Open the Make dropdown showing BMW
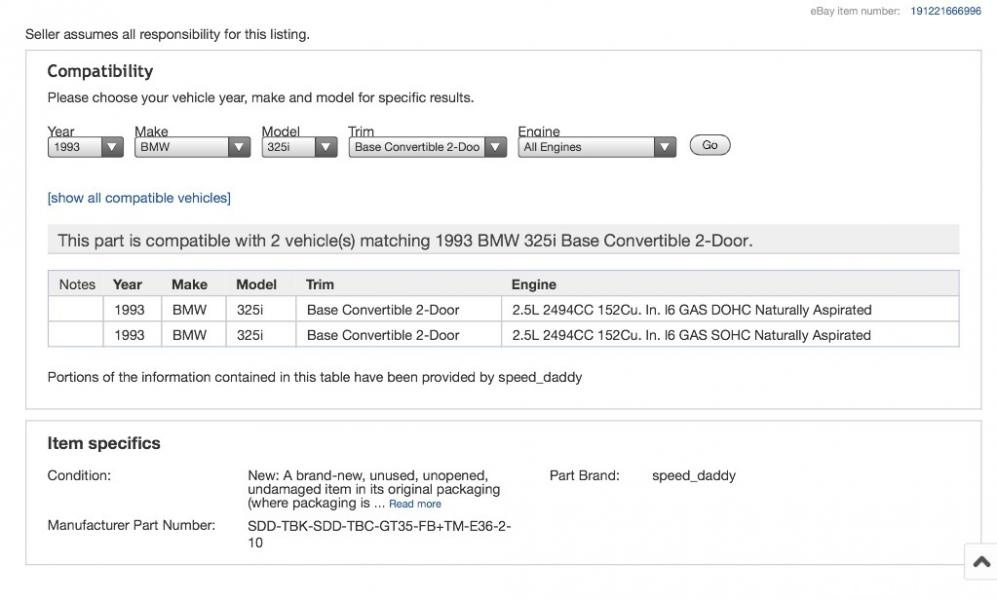This screenshot has width=997, height=600. tap(192, 147)
